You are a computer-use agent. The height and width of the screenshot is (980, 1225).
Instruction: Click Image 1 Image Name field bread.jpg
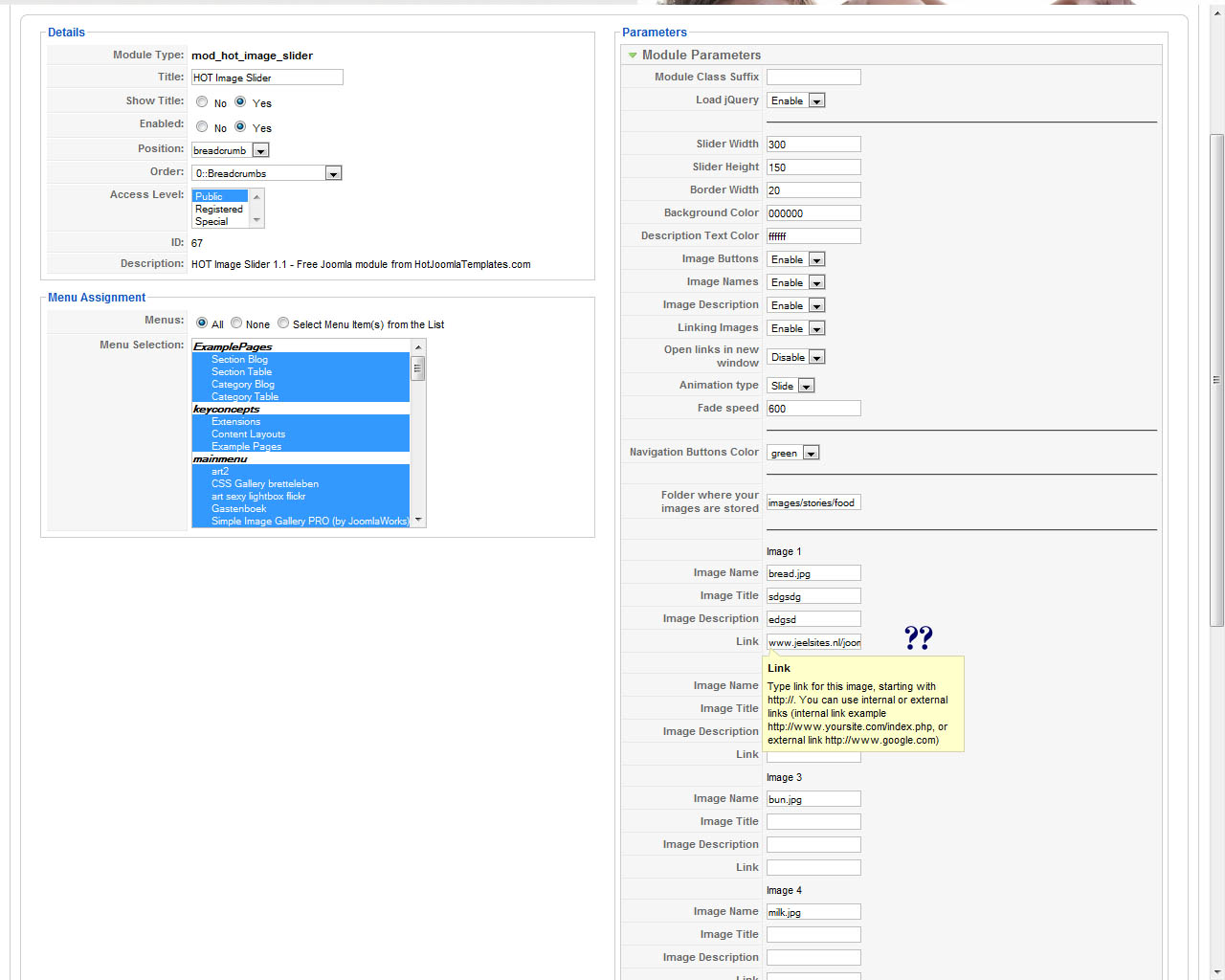click(x=813, y=572)
